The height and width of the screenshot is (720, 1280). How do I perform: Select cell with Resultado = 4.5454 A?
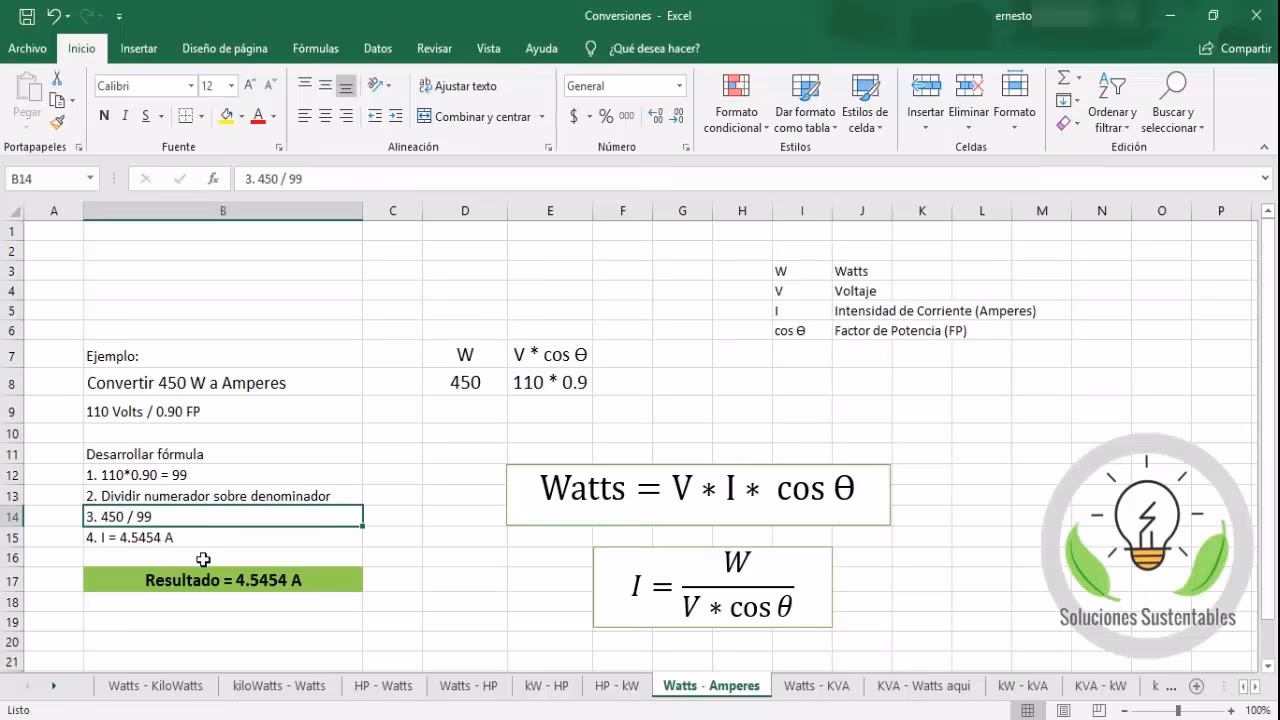(222, 580)
